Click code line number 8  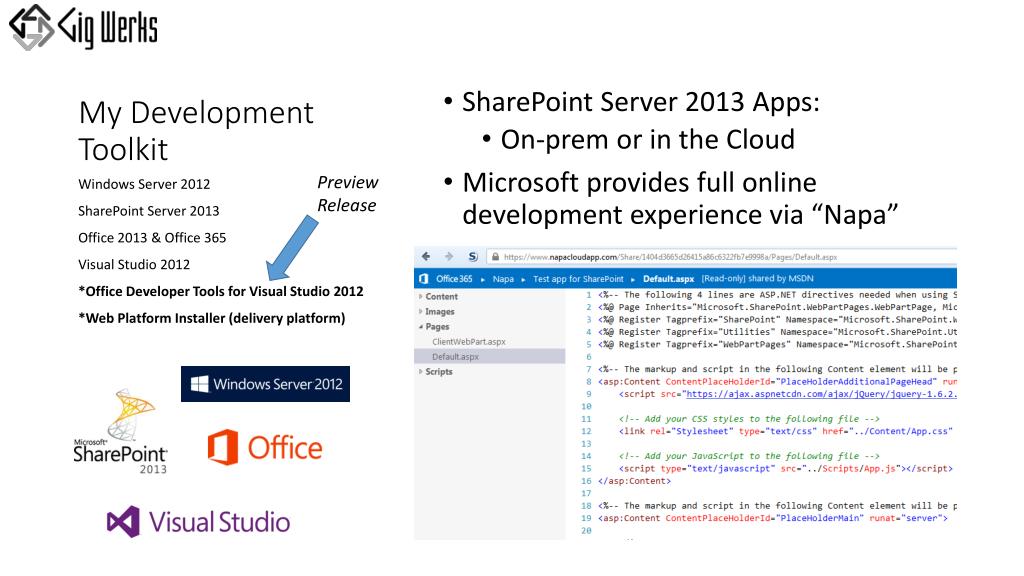pos(588,382)
